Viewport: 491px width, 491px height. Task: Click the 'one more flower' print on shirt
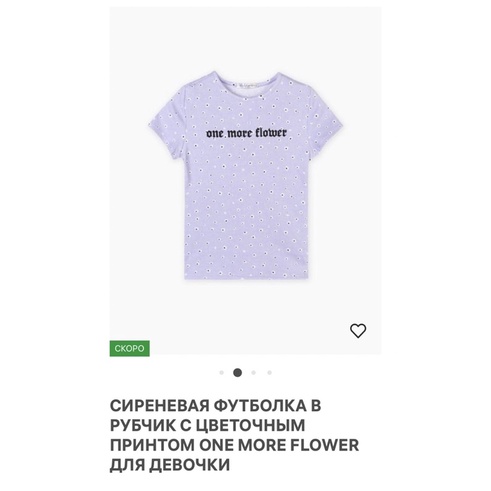246,133
